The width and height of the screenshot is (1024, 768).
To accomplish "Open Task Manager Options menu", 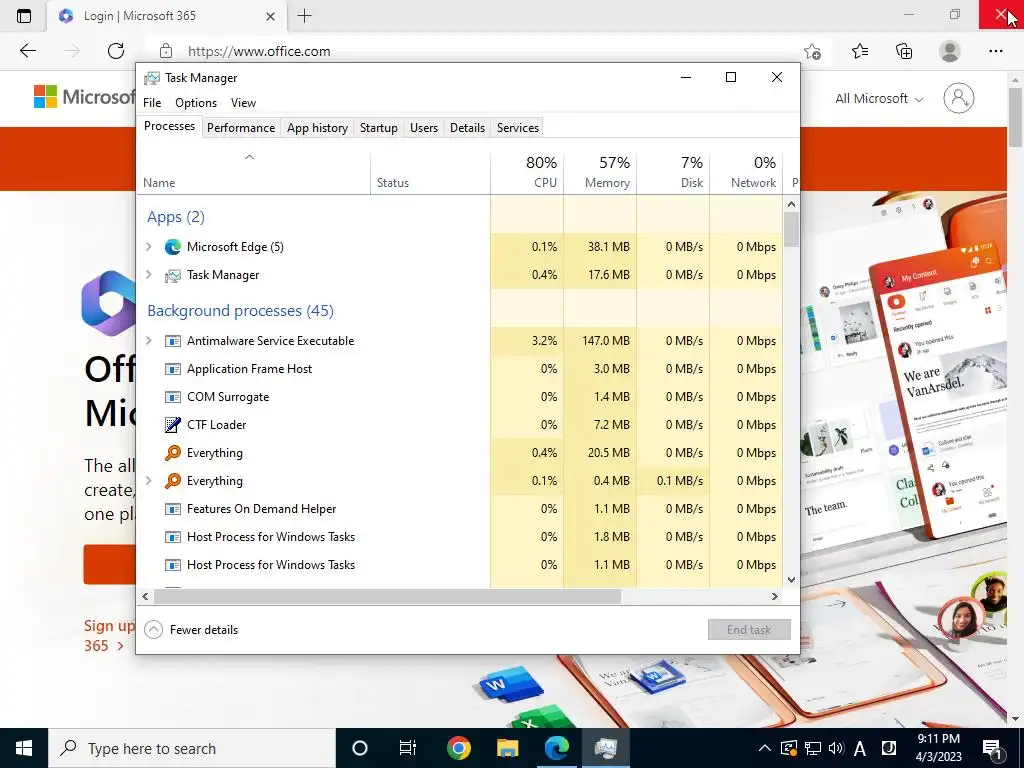I will tap(196, 103).
